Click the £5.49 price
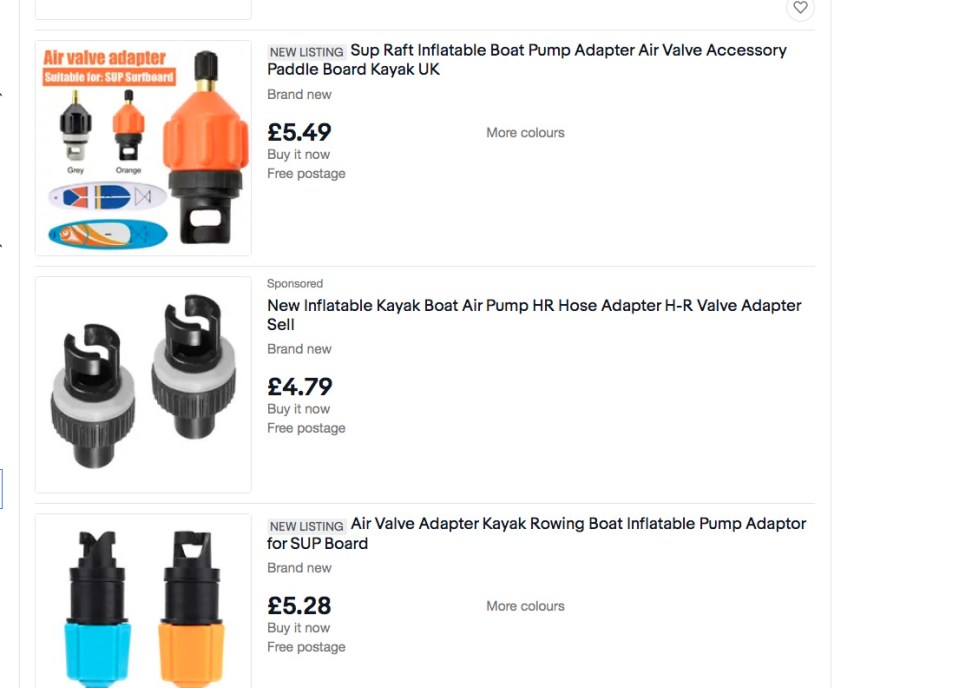 click(299, 132)
